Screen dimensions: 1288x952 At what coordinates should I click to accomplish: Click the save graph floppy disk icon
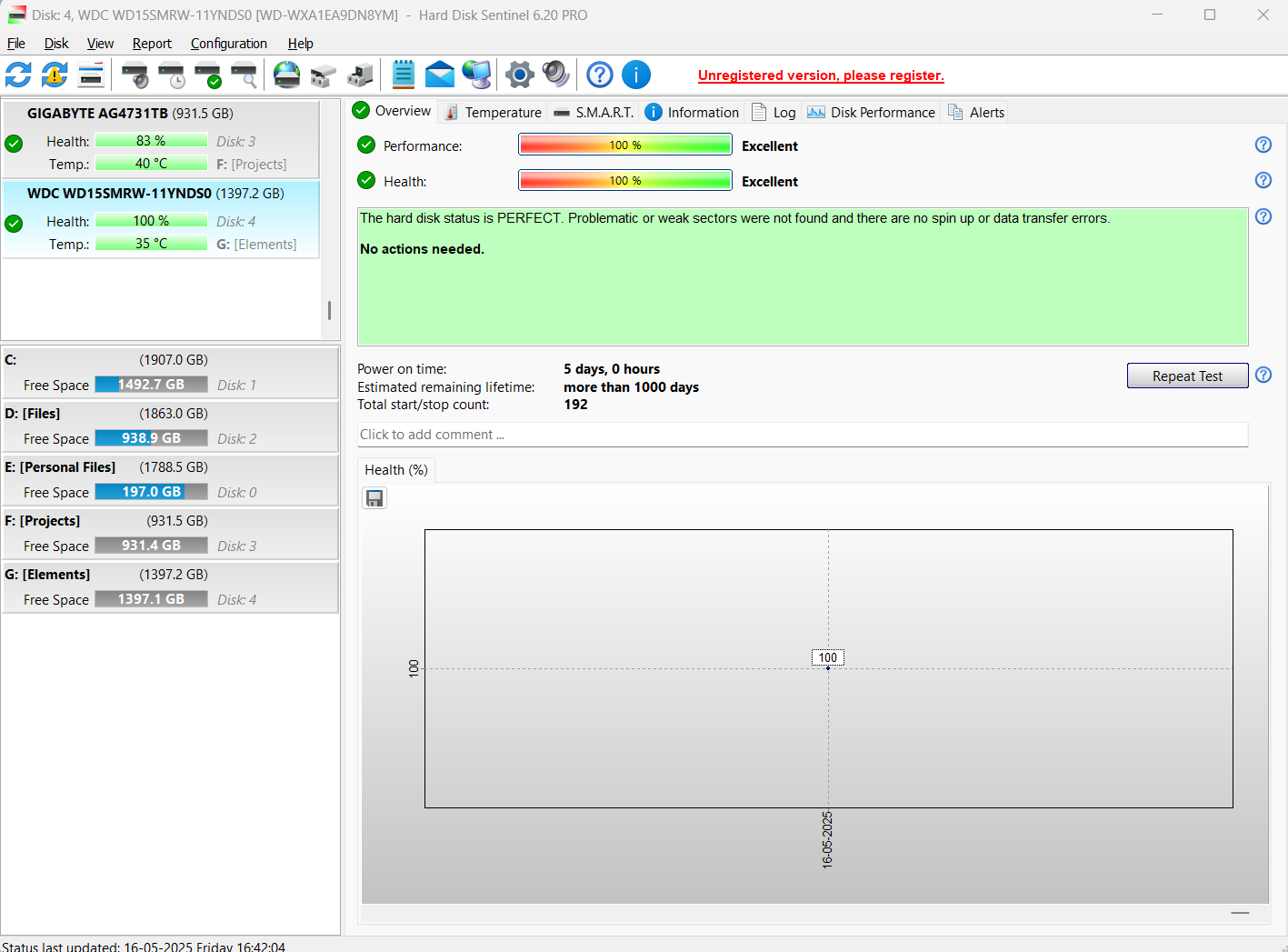tap(374, 498)
